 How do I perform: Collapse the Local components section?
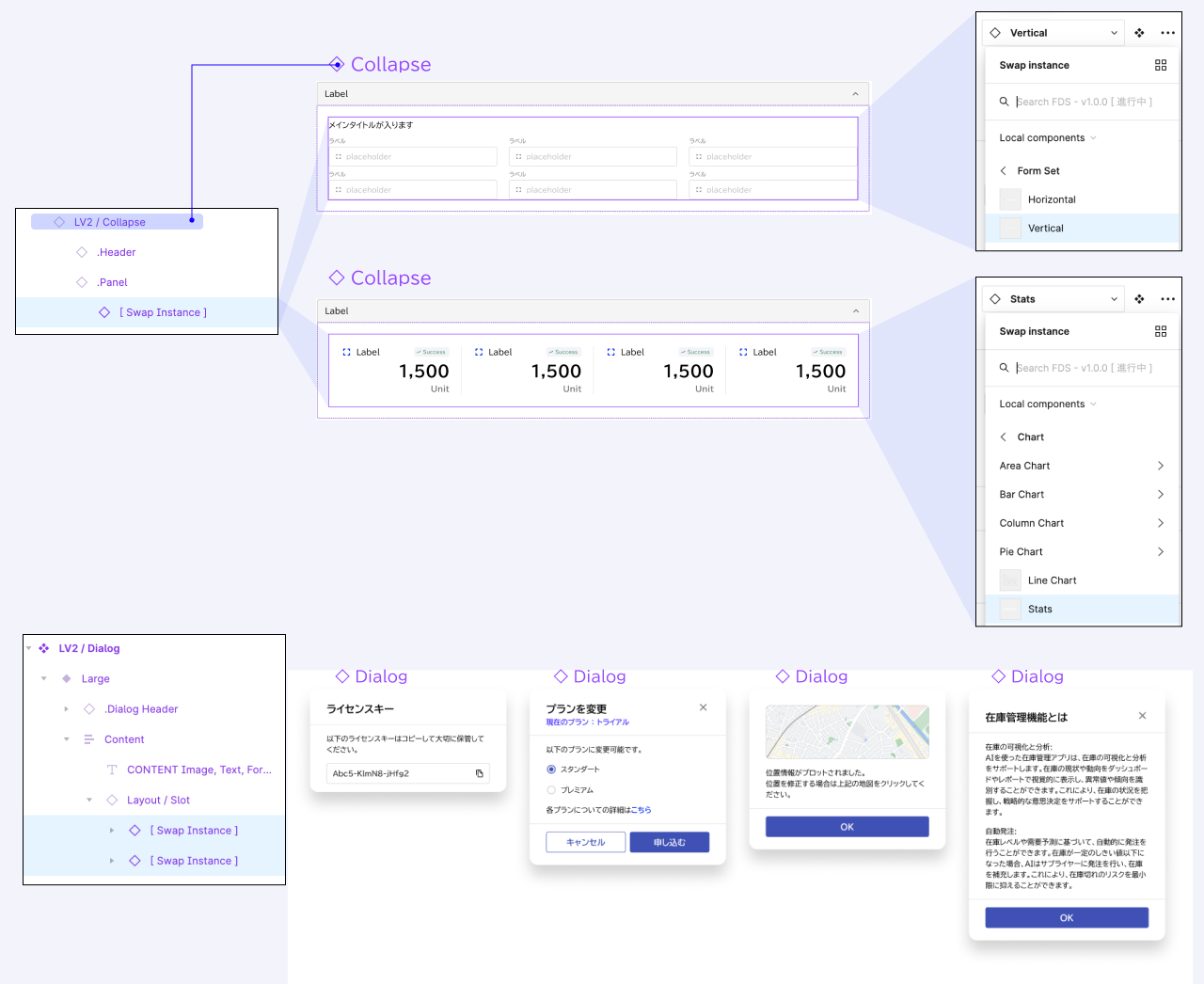1091,404
